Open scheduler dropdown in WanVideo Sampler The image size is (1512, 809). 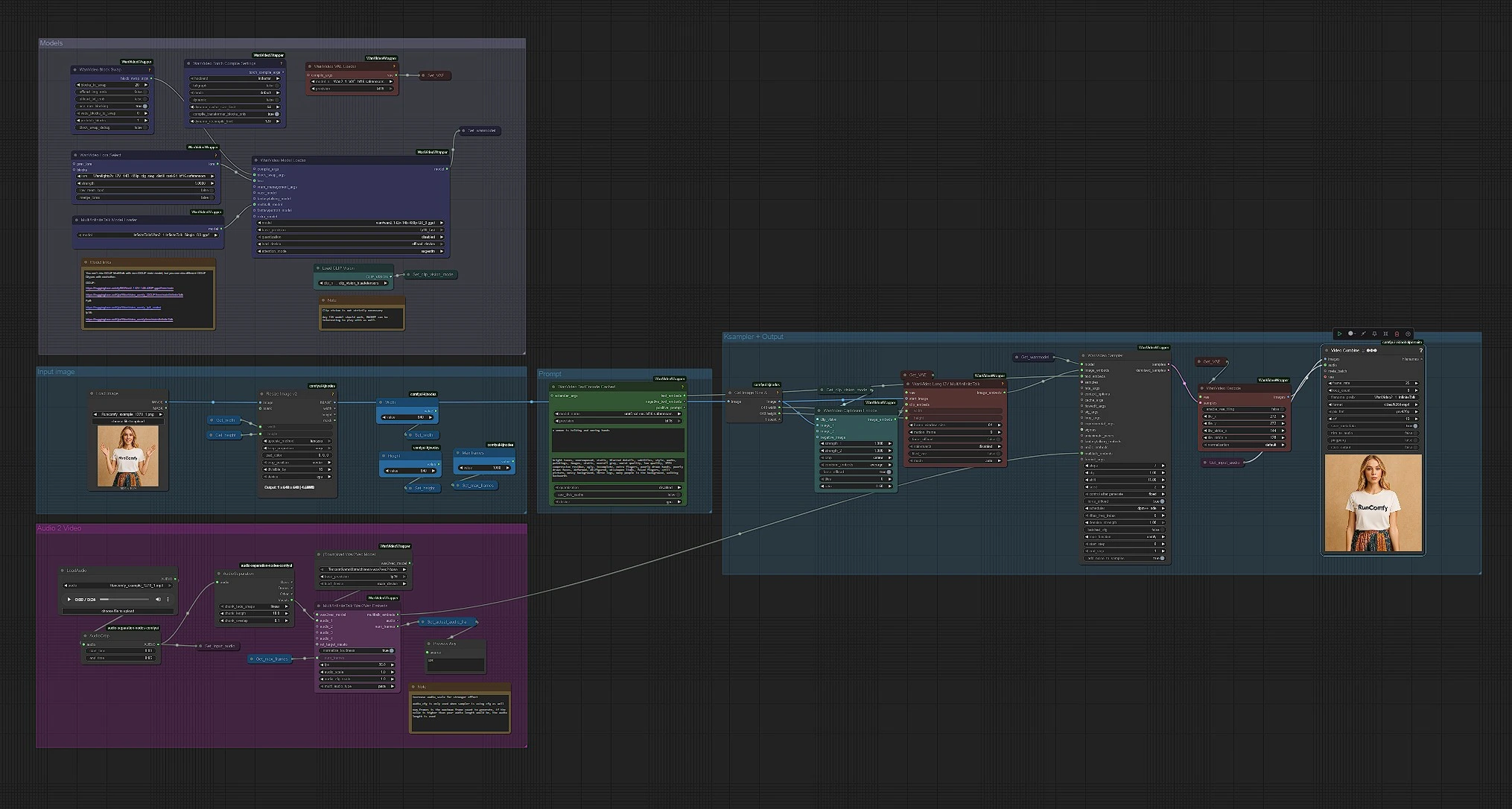tap(1125, 508)
